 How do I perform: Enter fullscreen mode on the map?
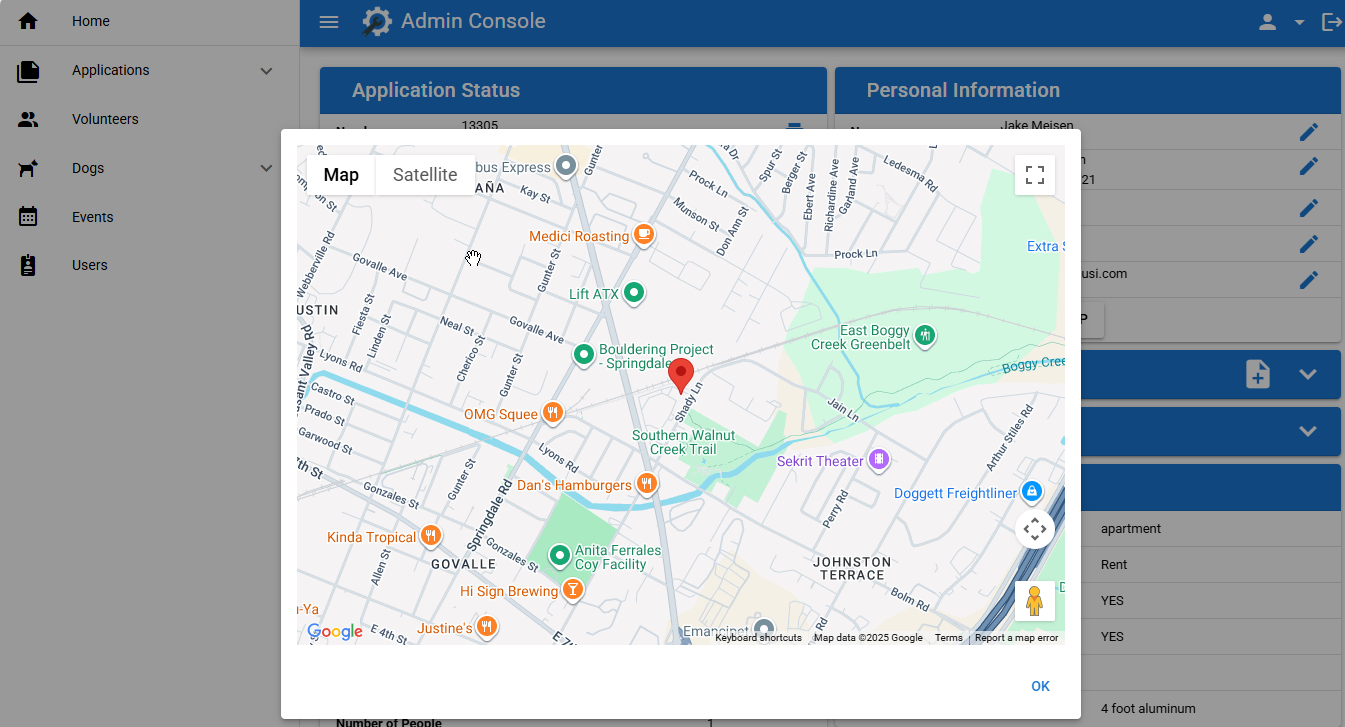[x=1035, y=175]
